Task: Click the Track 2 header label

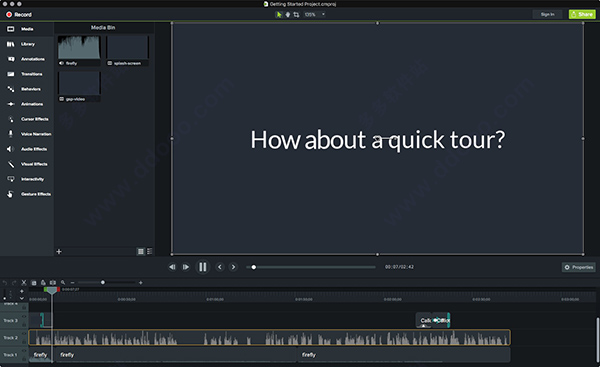Action: point(11,338)
